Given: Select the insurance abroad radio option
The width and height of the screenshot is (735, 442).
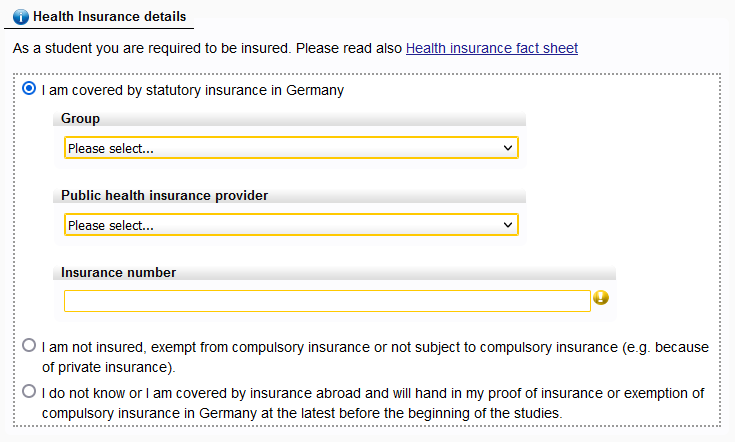Looking at the screenshot, I should point(29,391).
